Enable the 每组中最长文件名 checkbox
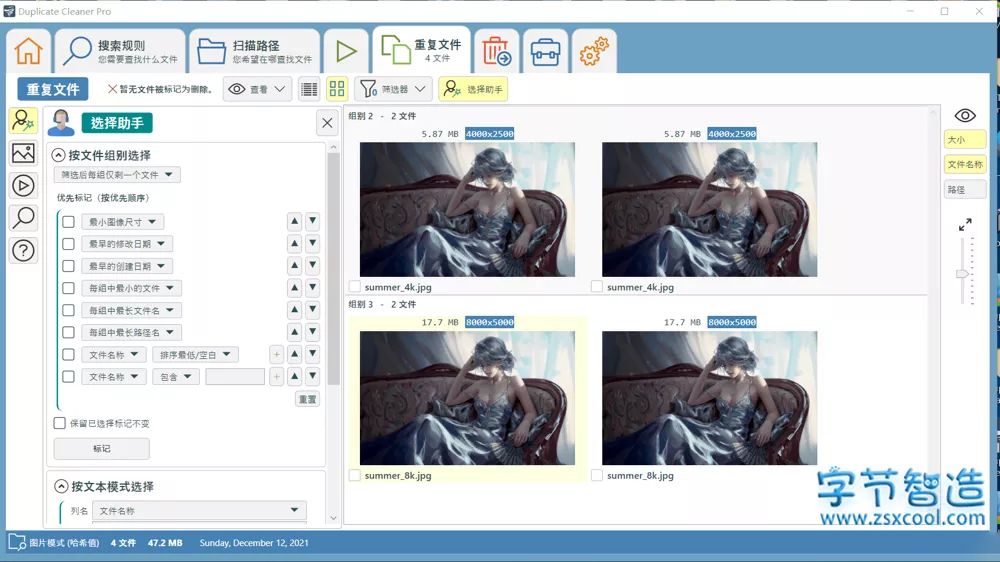The width and height of the screenshot is (1000, 562). 68,310
